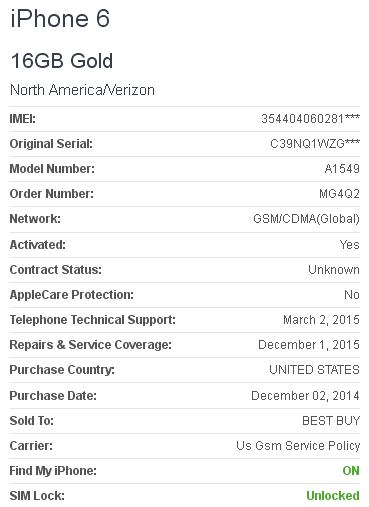Screen dimensions: 369x507
Task: Click the SIM Lock label
Action: coord(37,496)
